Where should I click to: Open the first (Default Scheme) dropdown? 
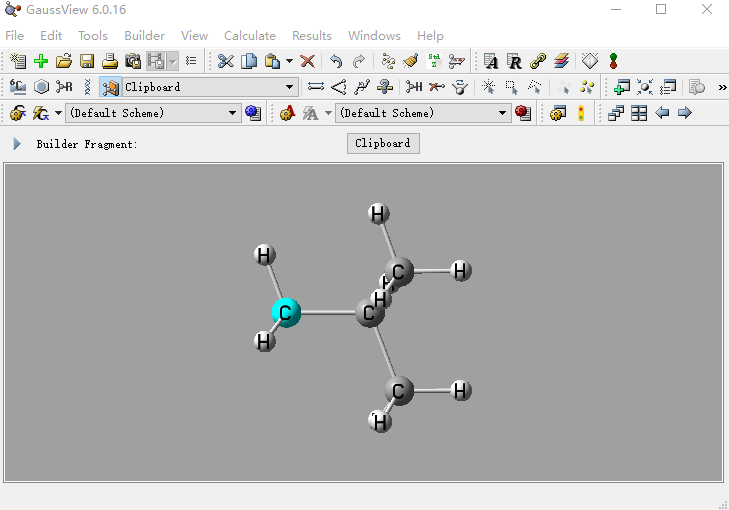[x=233, y=113]
